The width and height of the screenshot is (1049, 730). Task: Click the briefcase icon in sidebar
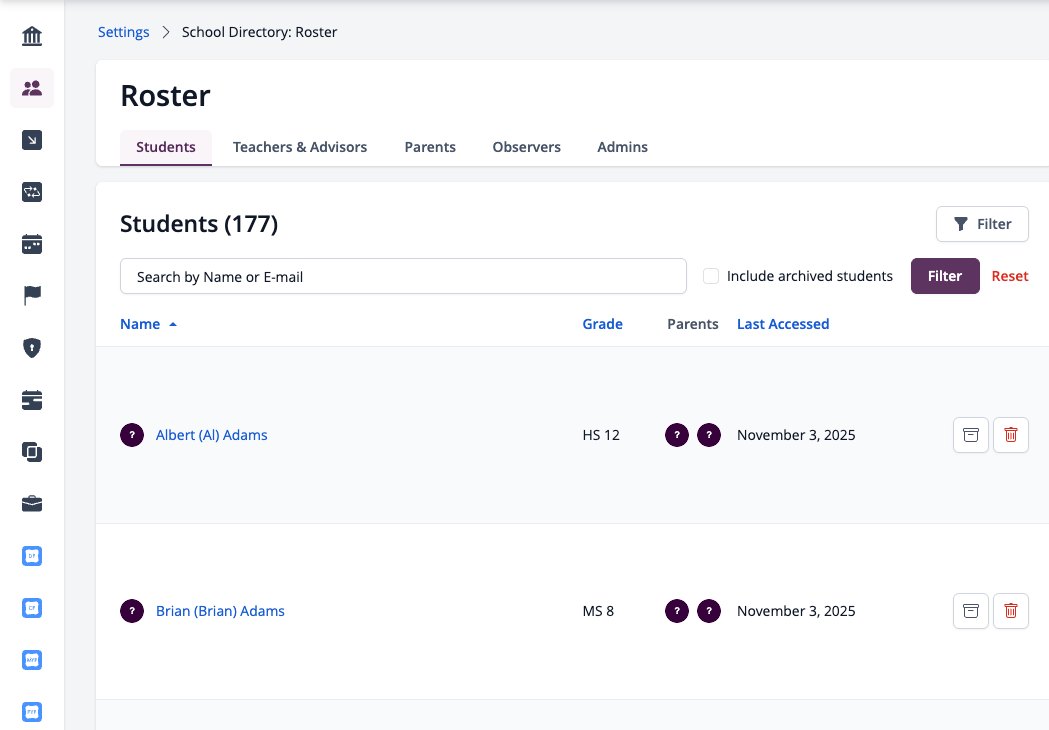click(x=31, y=504)
